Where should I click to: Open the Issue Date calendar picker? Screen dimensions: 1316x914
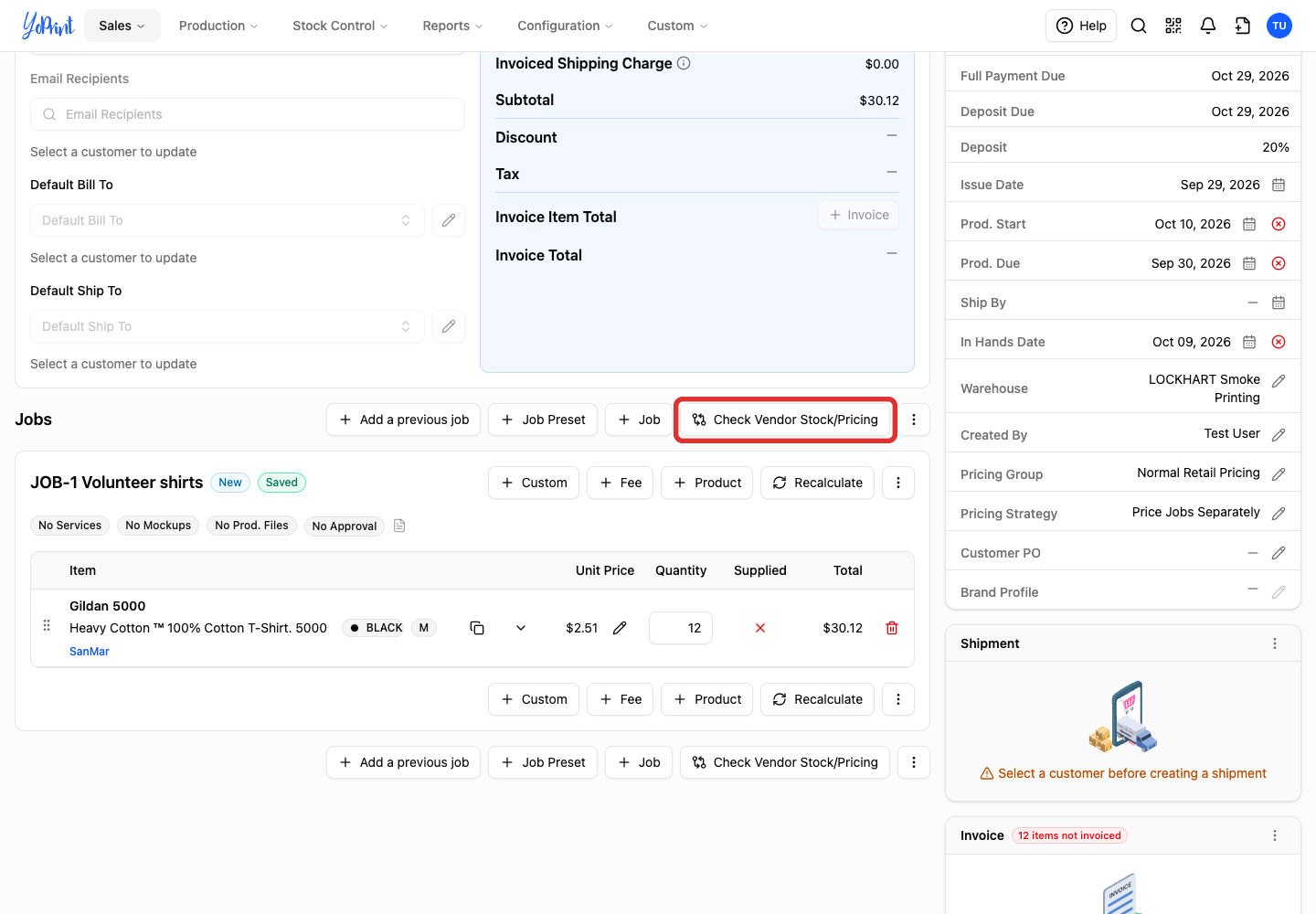[1279, 185]
